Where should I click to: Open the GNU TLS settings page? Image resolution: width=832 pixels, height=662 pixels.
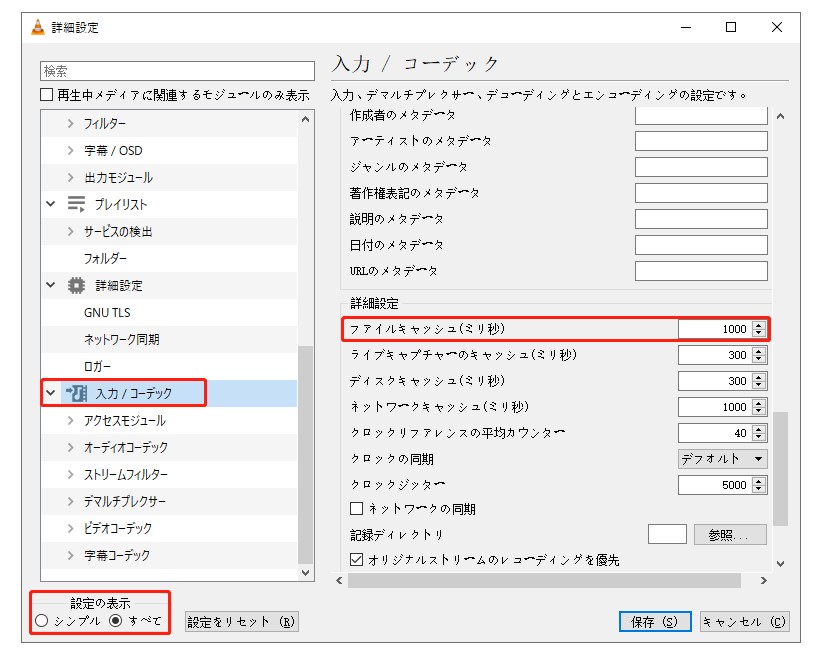coord(105,312)
